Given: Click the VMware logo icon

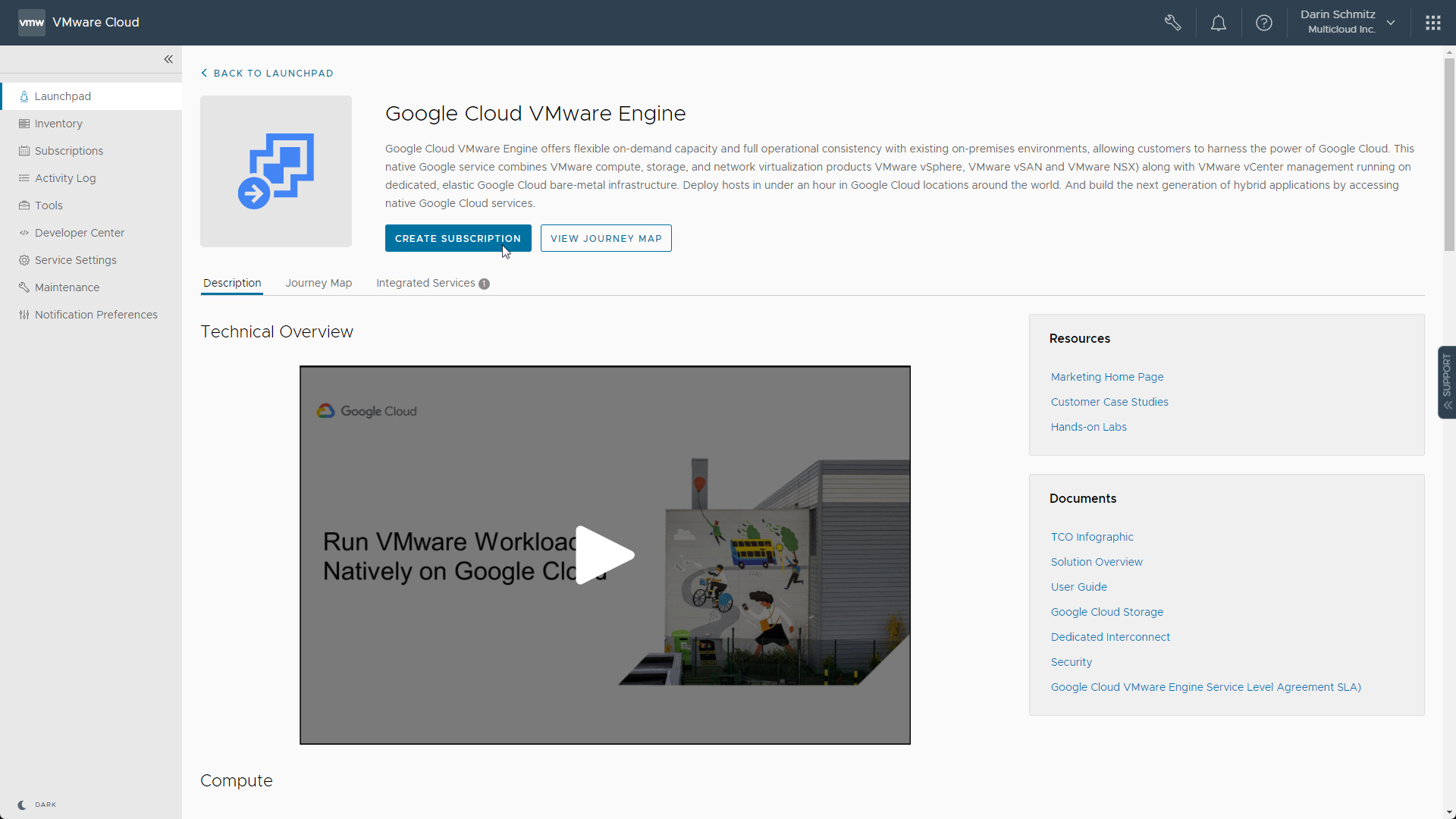Looking at the screenshot, I should click(31, 23).
